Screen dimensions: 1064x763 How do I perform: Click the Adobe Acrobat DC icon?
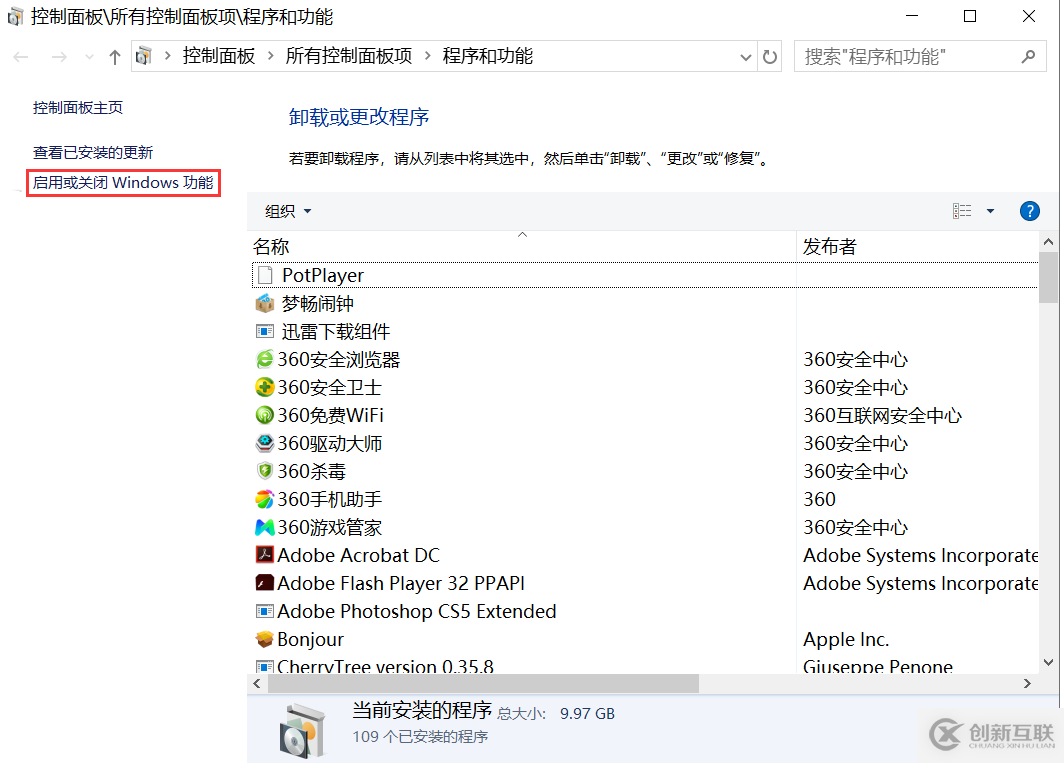pyautogui.click(x=265, y=555)
